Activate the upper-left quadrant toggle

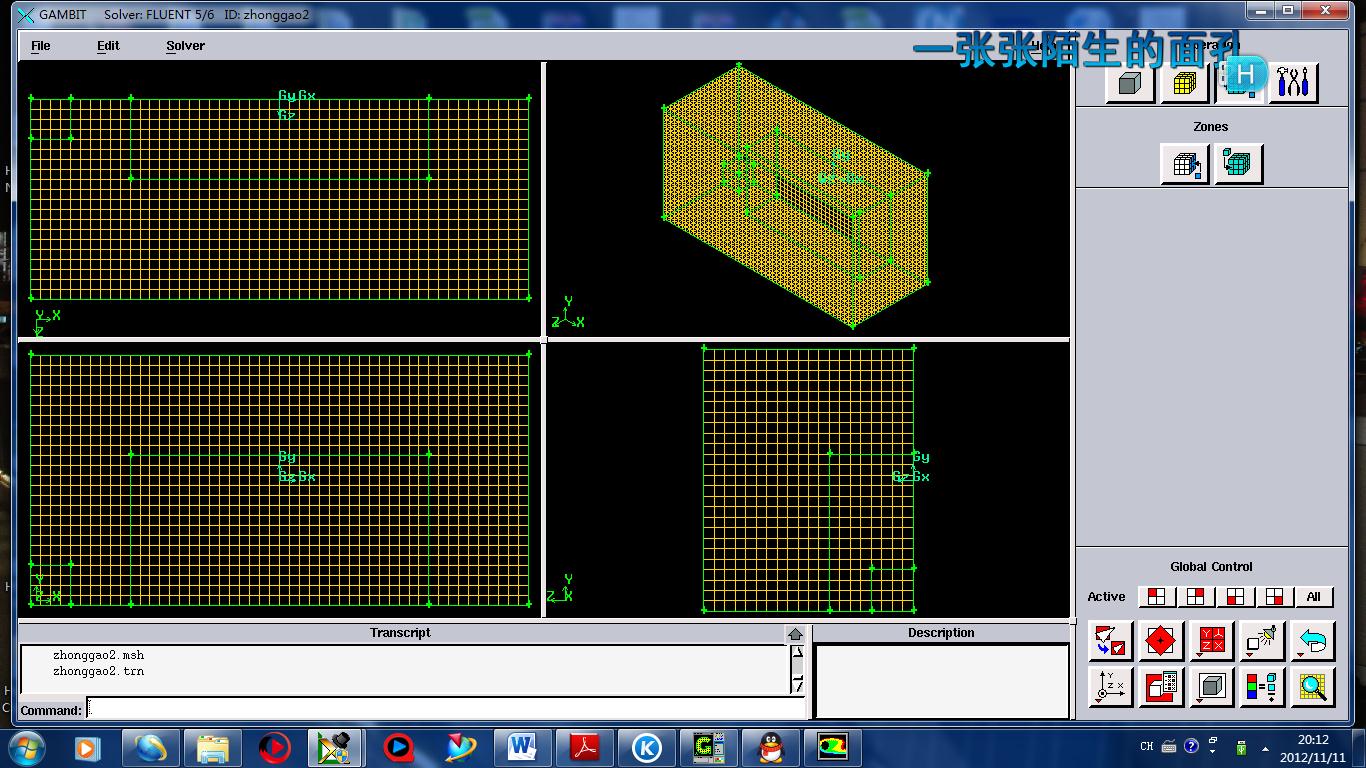pyautogui.click(x=1156, y=597)
